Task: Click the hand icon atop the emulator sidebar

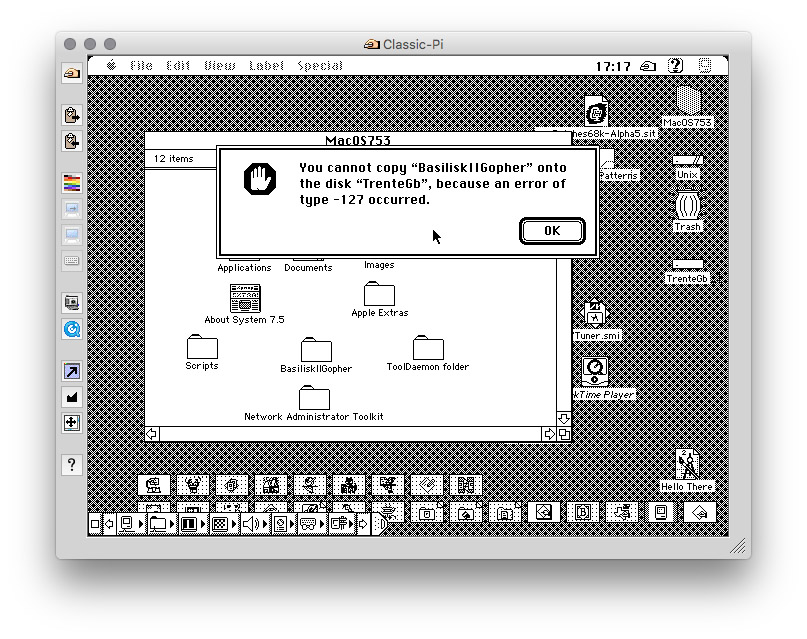Action: tap(72, 74)
